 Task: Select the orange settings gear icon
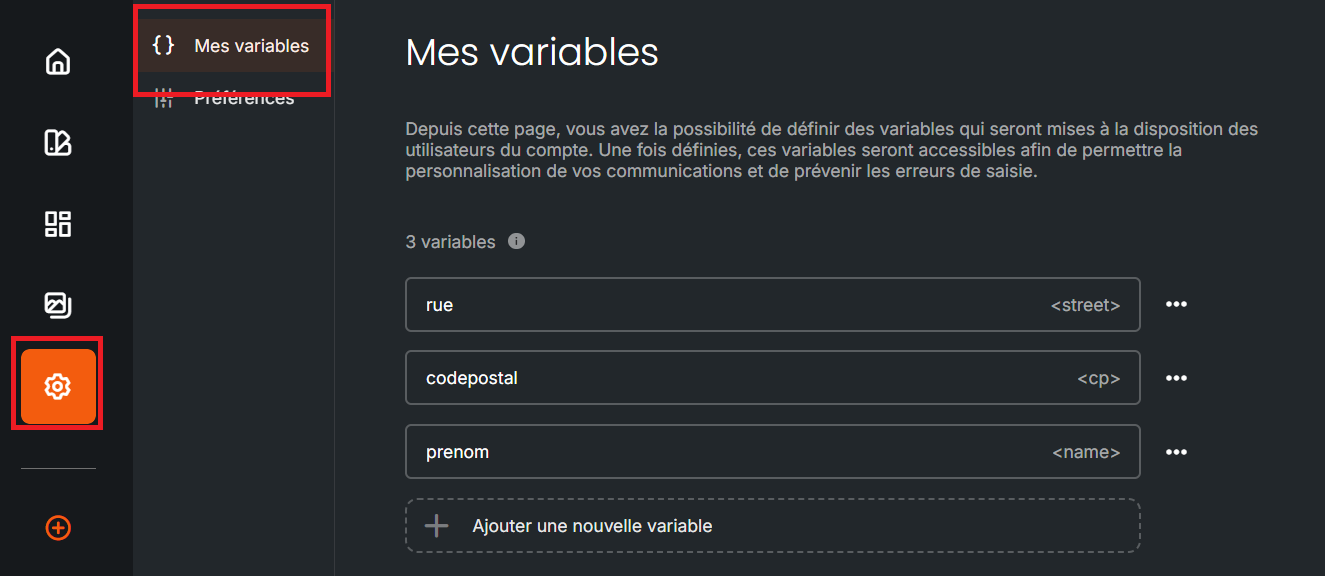pos(58,386)
